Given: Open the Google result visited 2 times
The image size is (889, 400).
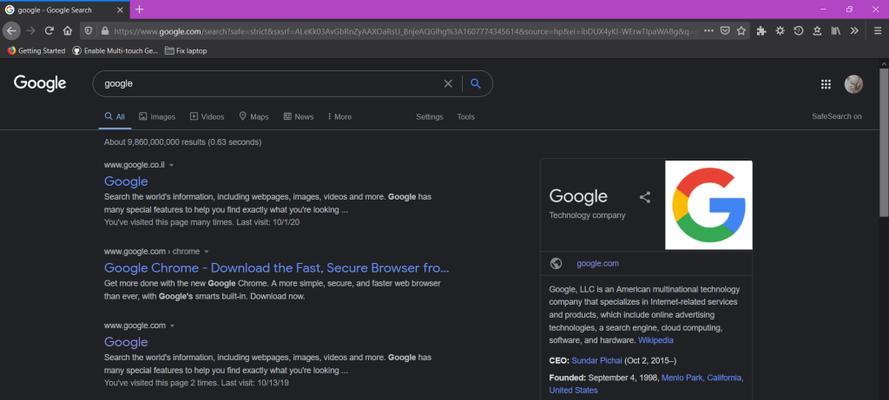Looking at the screenshot, I should pos(126,342).
